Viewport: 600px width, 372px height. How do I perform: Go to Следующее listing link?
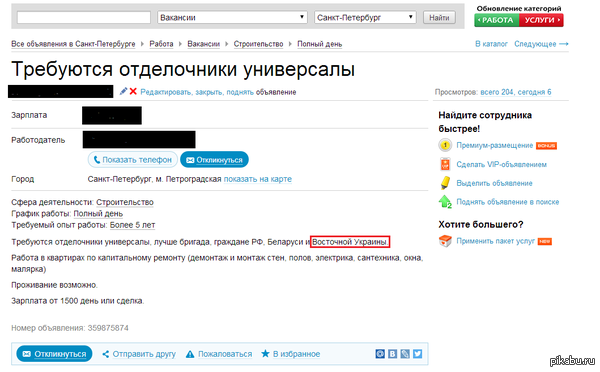pyautogui.click(x=541, y=44)
